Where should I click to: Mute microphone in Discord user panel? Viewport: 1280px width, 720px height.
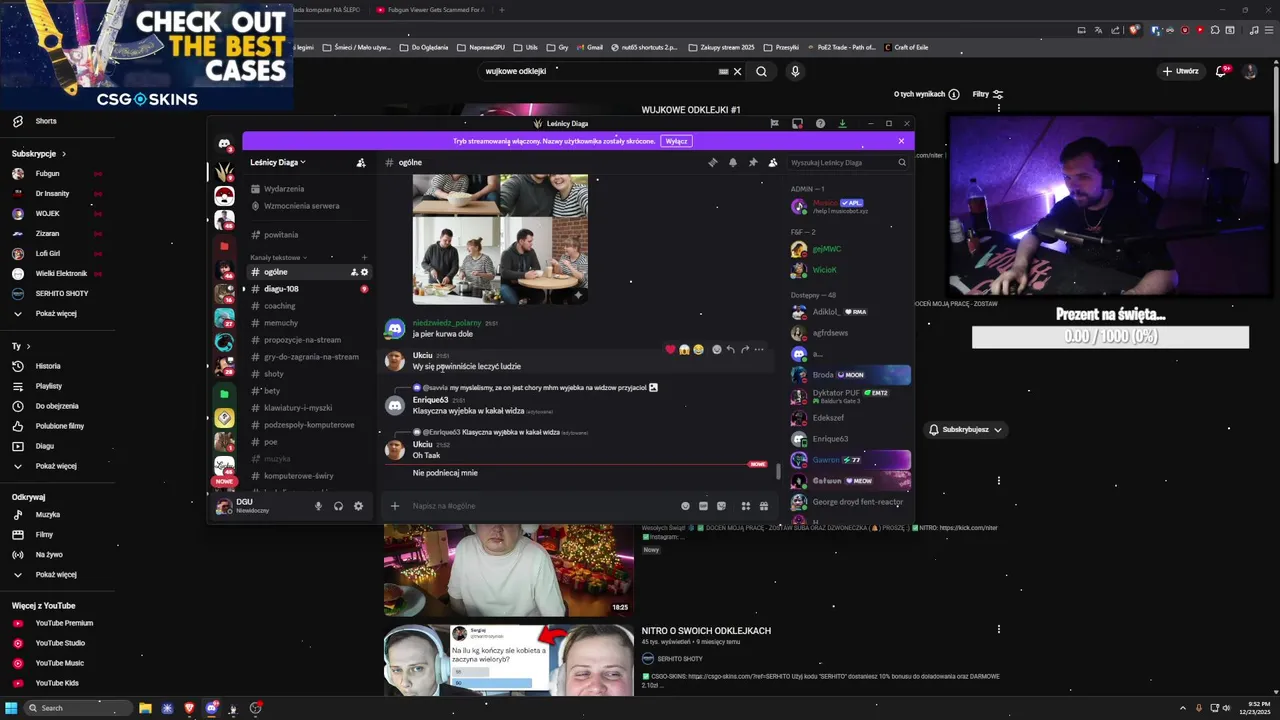319,506
